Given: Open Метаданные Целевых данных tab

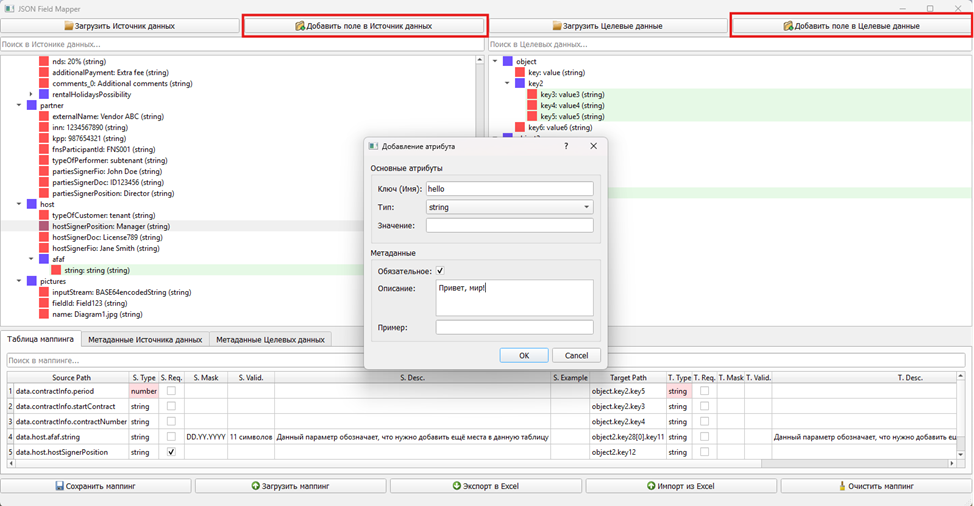Looking at the screenshot, I should (x=270, y=340).
